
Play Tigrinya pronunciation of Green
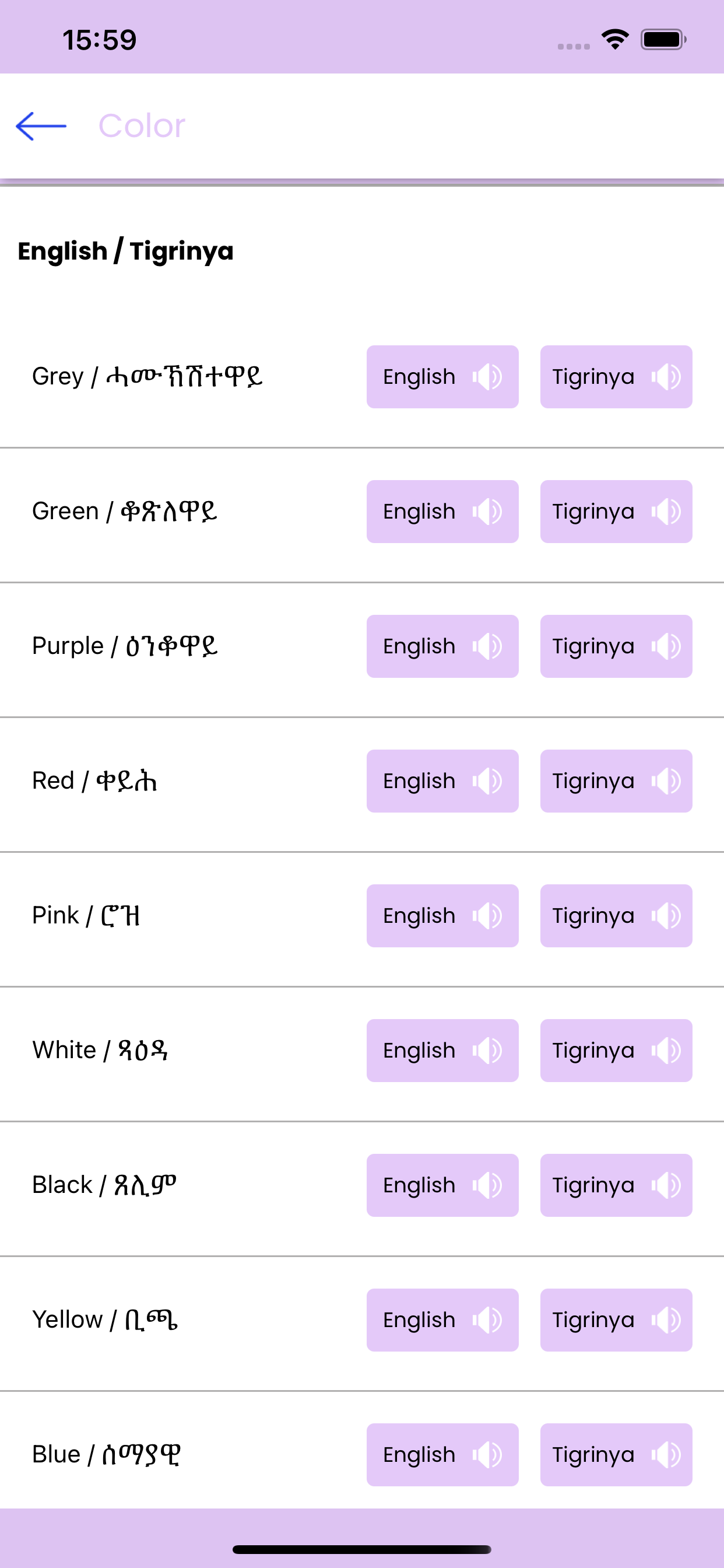pyautogui.click(x=616, y=512)
